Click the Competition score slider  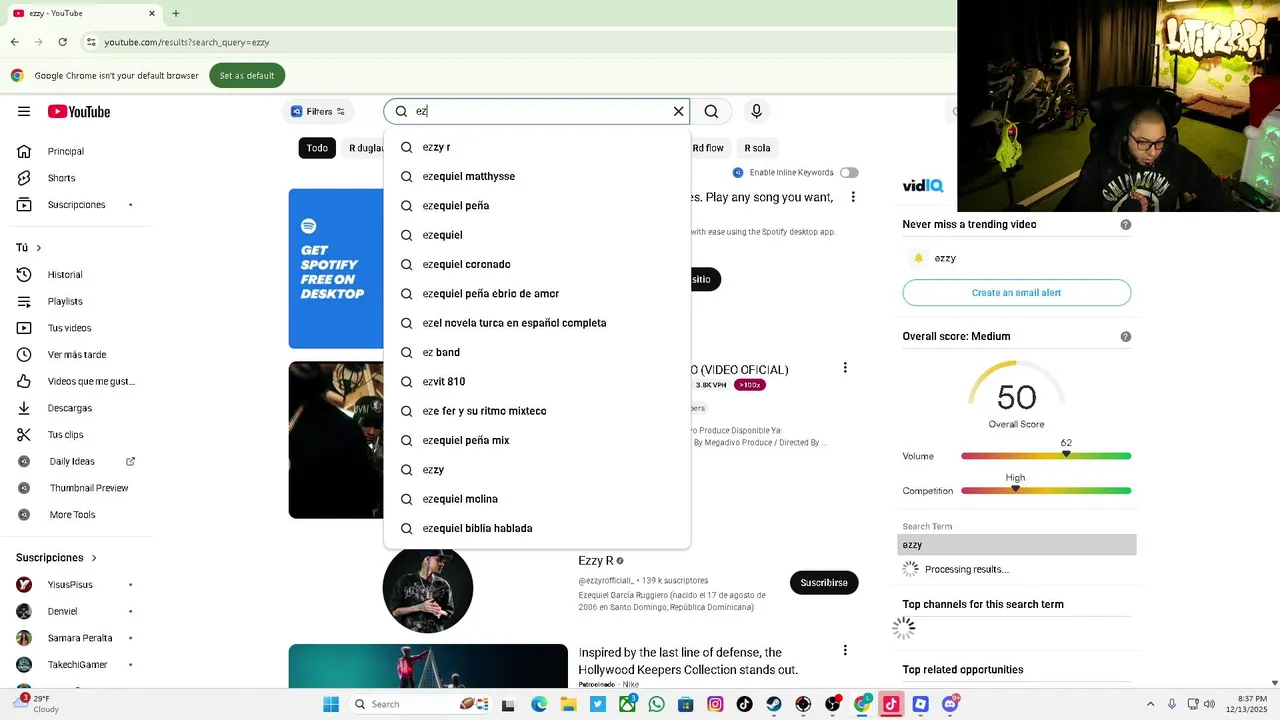(x=1046, y=491)
